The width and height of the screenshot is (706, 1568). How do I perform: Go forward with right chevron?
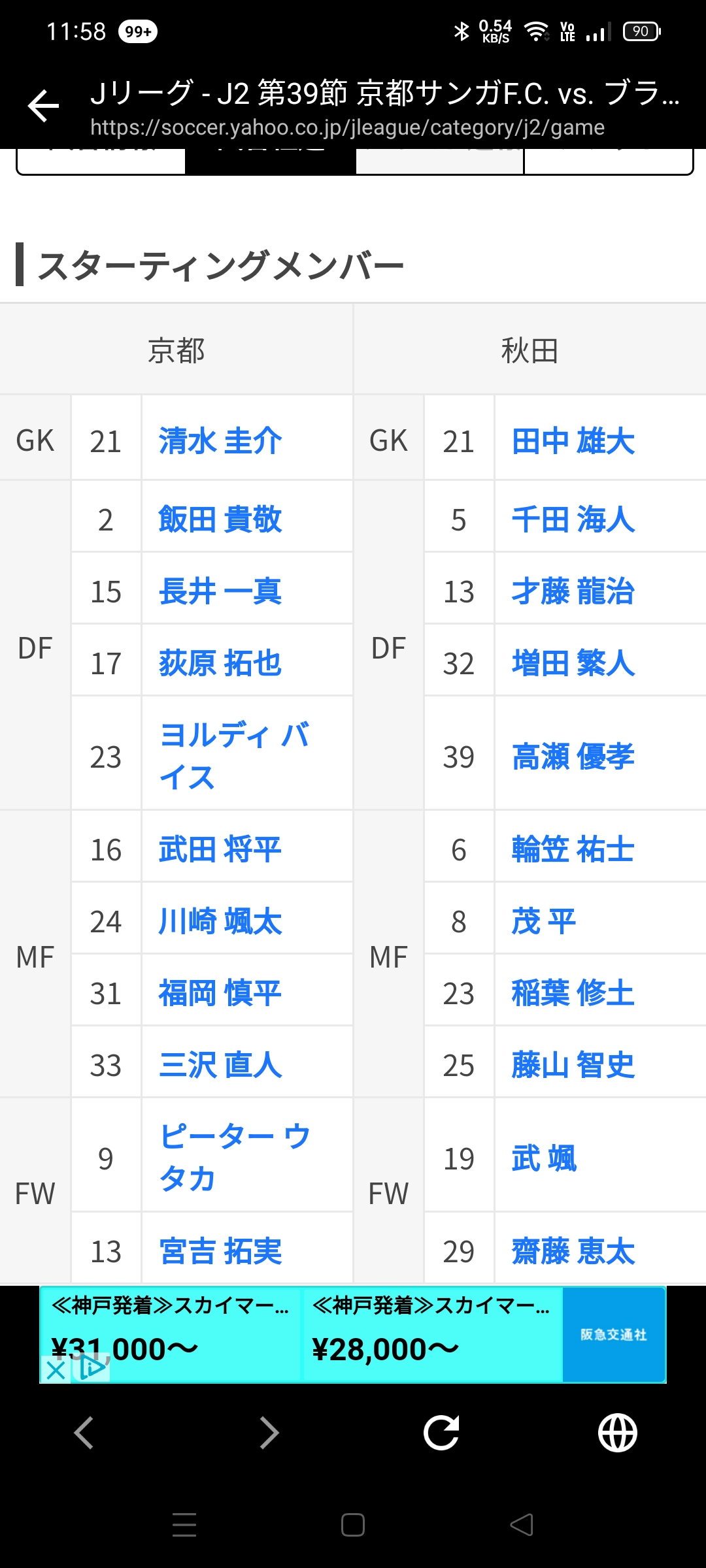pyautogui.click(x=269, y=1433)
